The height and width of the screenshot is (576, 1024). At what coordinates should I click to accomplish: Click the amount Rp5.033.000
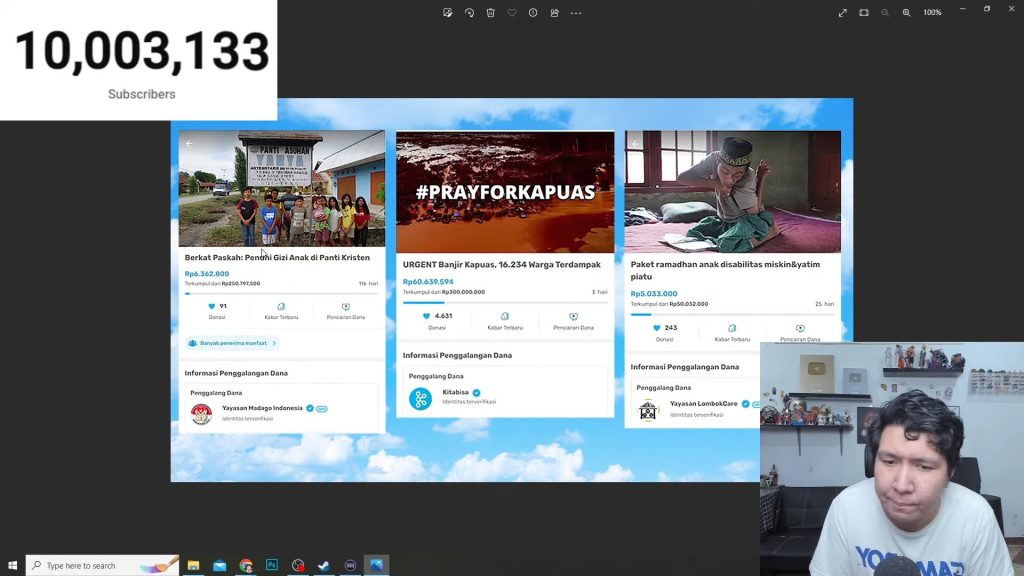[654, 294]
